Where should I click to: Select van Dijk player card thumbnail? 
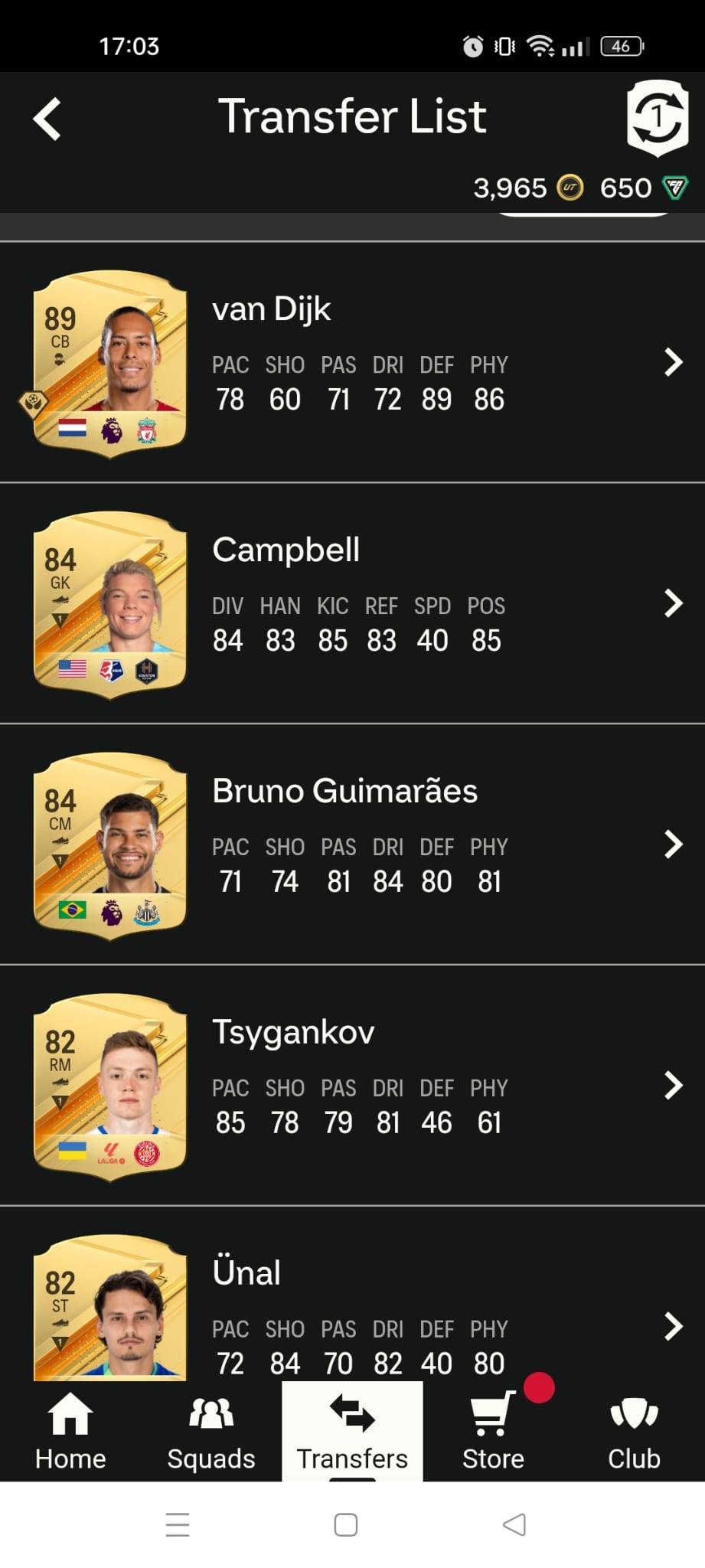click(110, 364)
